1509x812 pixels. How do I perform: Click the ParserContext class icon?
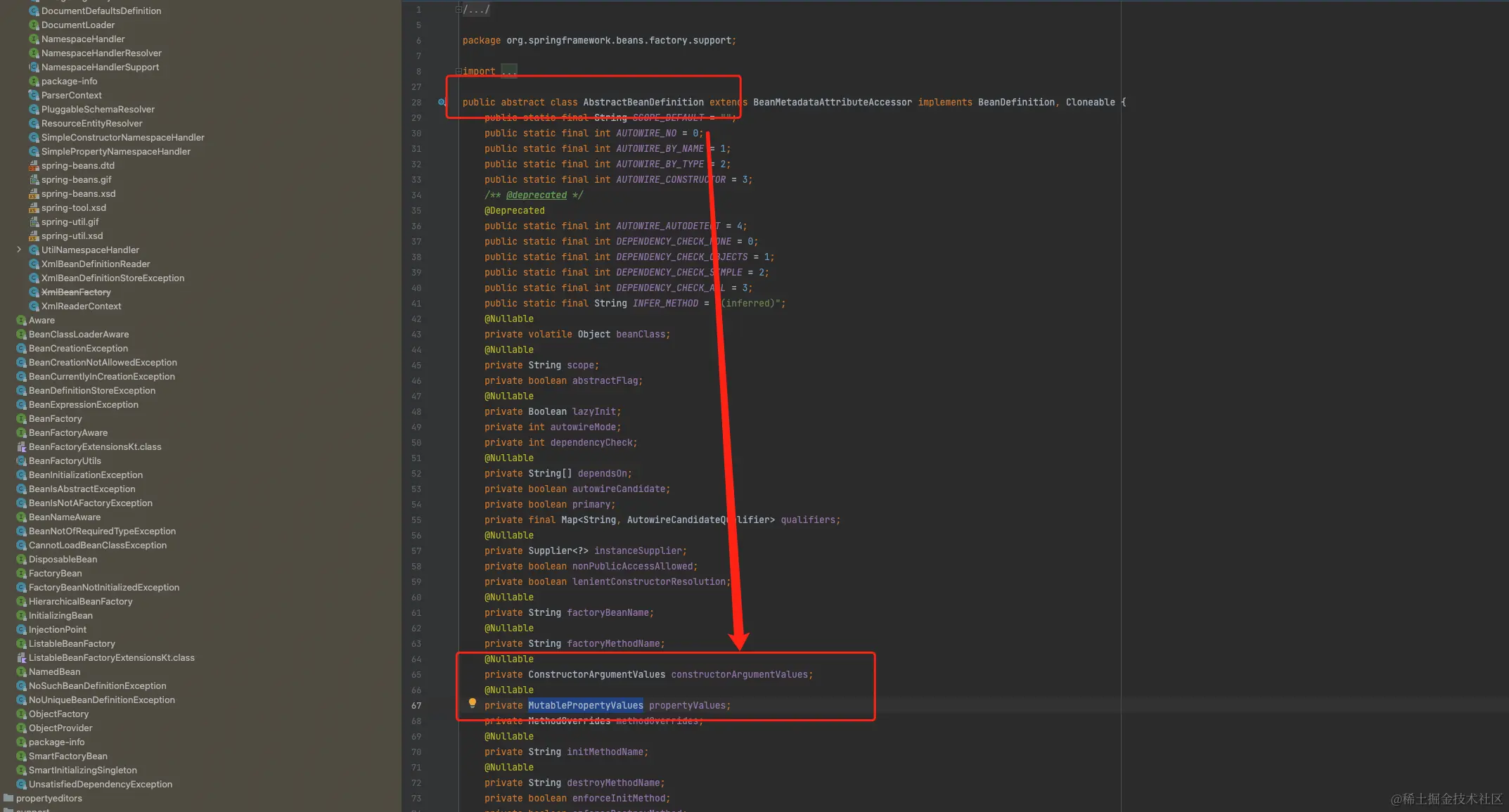click(34, 96)
